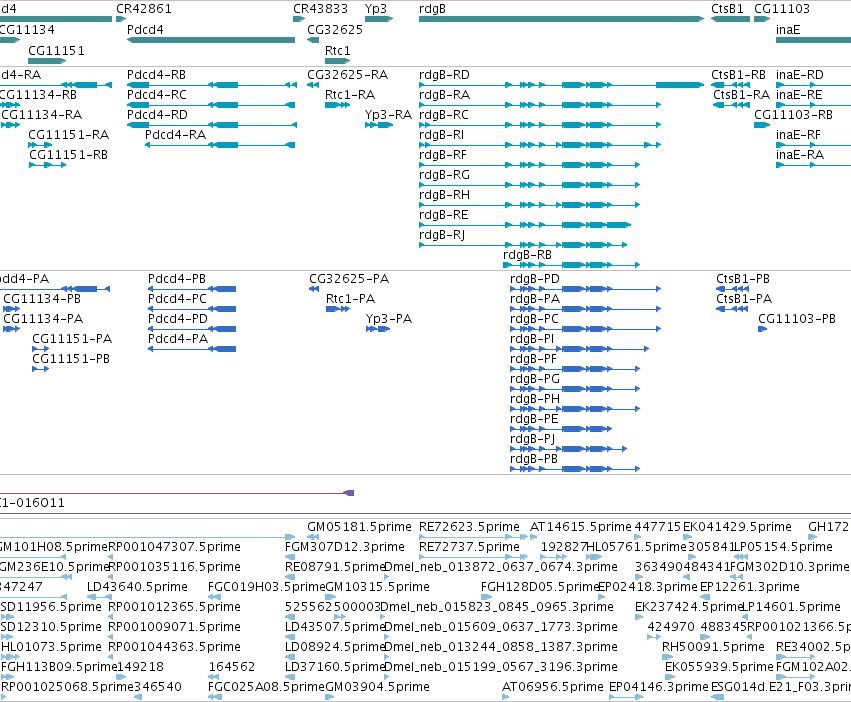The height and width of the screenshot is (702, 851).
Task: Click the CtsB1 gene label
Action: [727, 9]
